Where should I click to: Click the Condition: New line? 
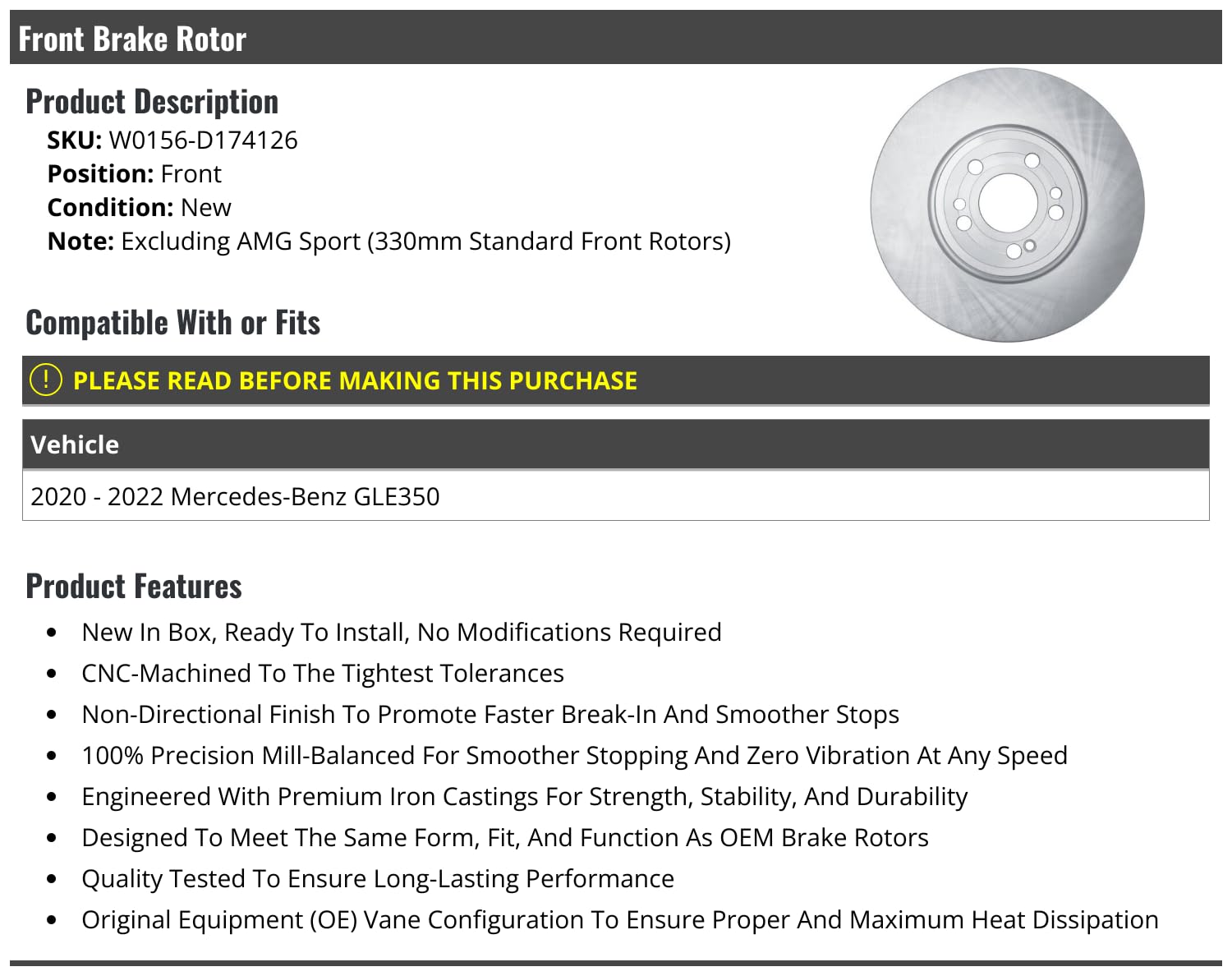point(139,208)
